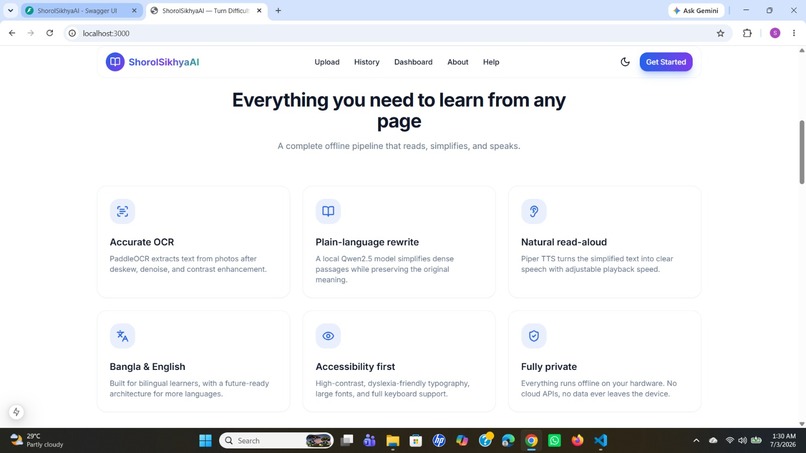Image resolution: width=806 pixels, height=453 pixels.
Task: Switch to the Swagger UI tab
Action: (77, 10)
